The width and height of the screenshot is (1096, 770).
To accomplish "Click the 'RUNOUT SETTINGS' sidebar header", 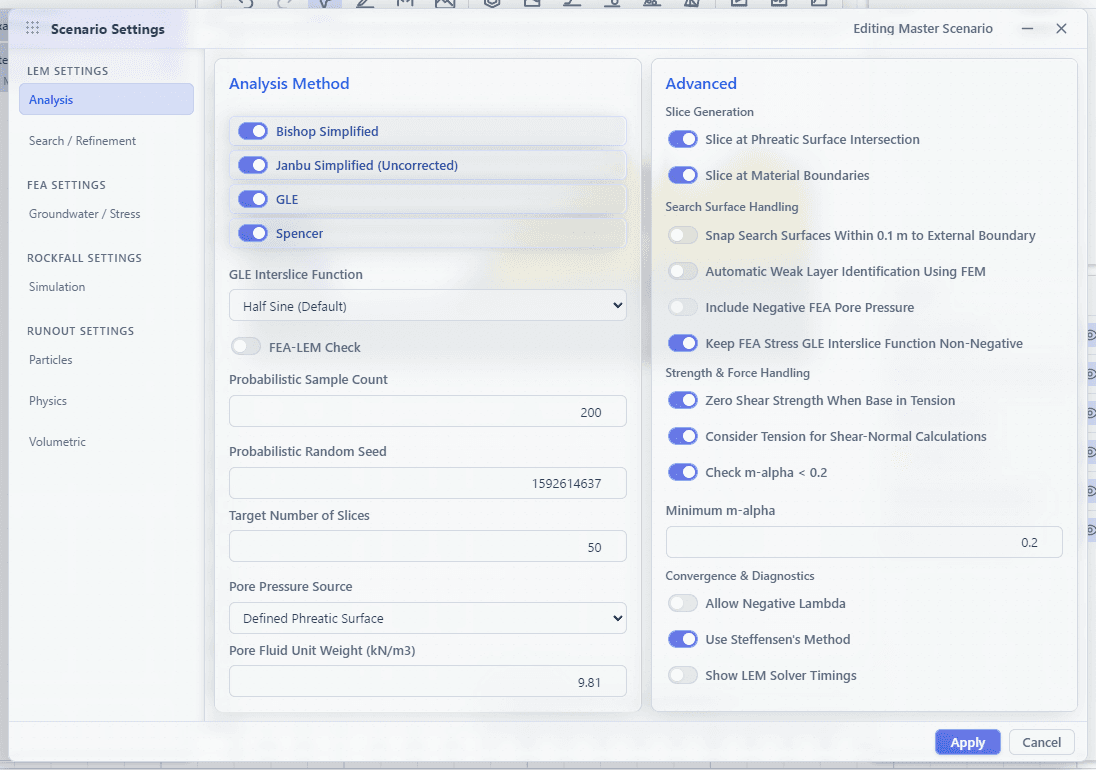I will pyautogui.click(x=80, y=331).
